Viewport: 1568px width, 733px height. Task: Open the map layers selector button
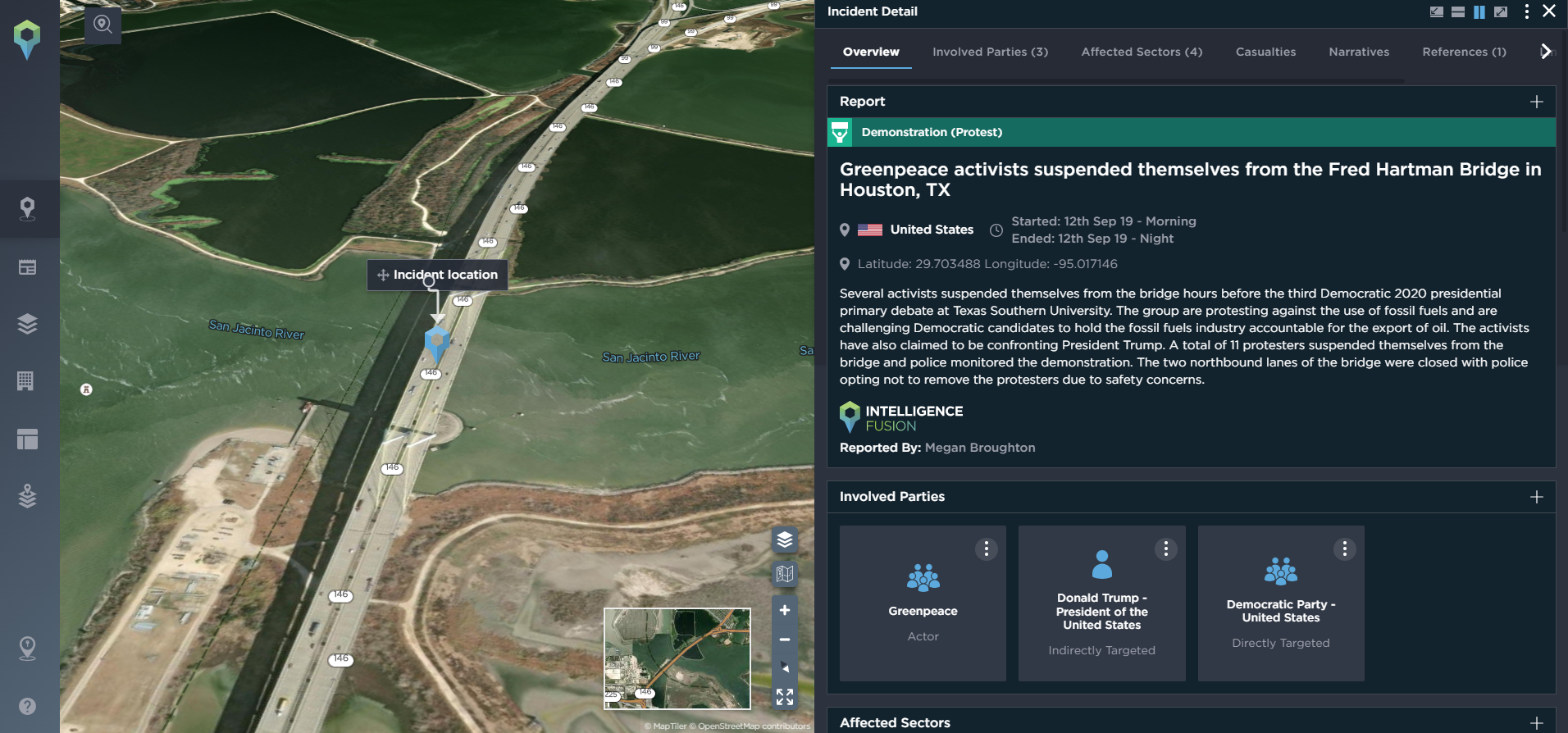[x=785, y=540]
